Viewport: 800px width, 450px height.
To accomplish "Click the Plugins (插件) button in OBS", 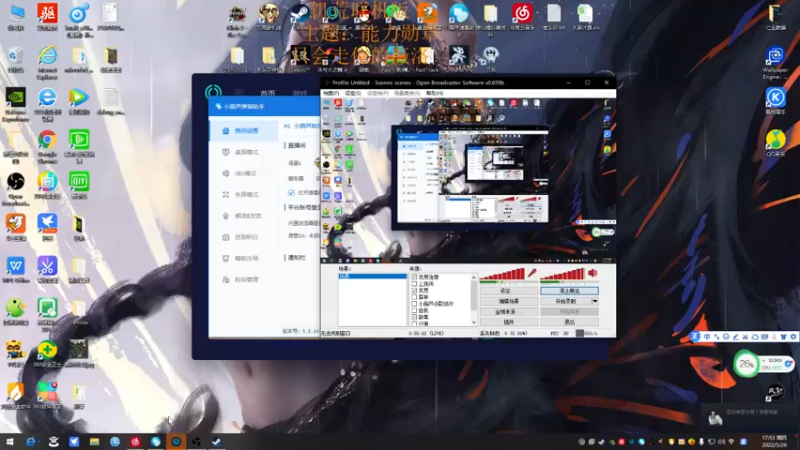I will (509, 322).
